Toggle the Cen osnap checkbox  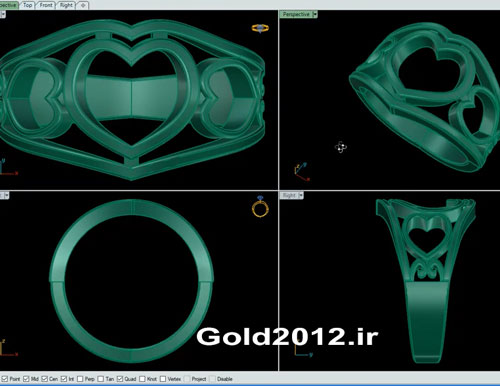[45, 379]
